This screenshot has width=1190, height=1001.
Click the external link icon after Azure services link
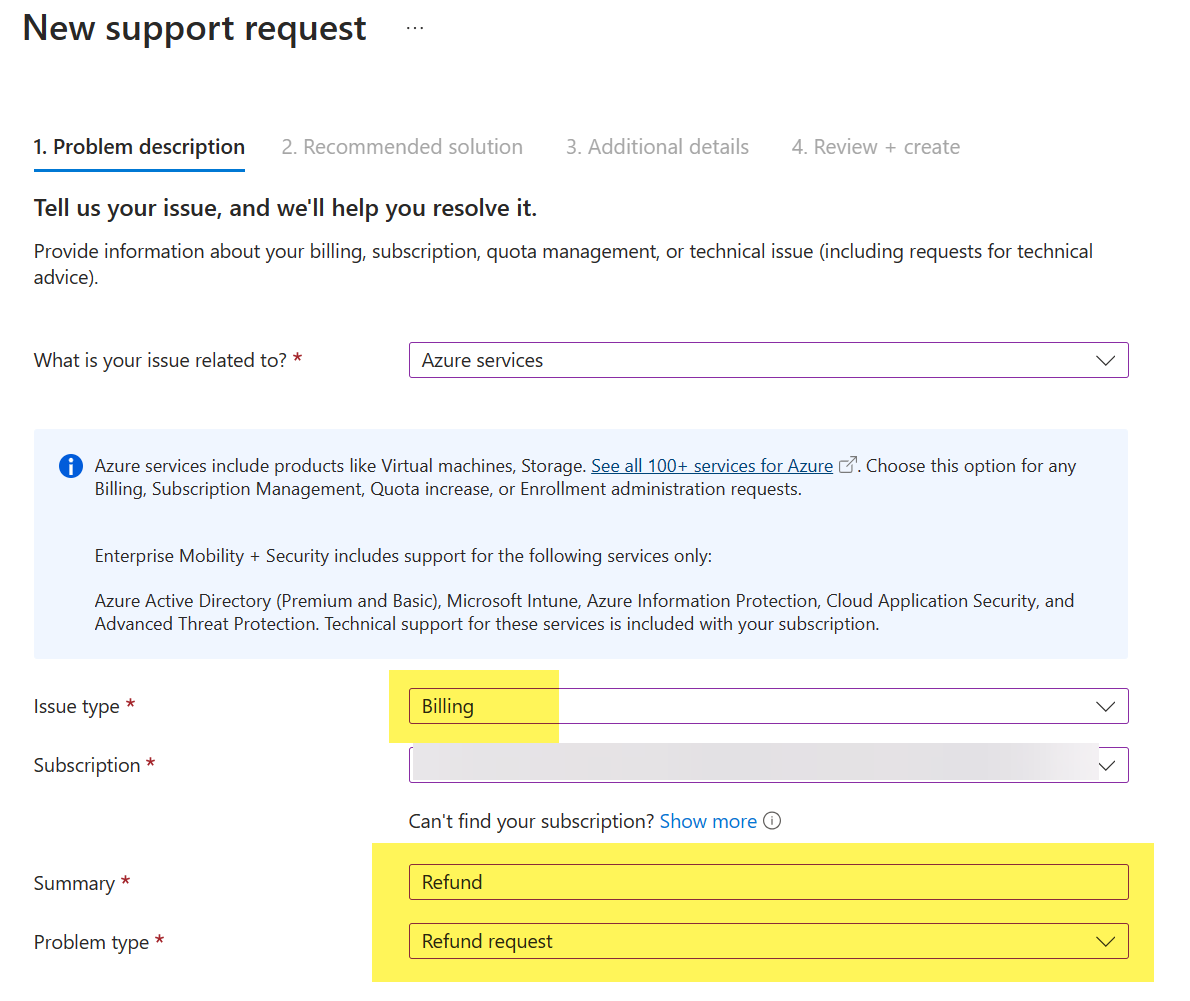(x=847, y=464)
